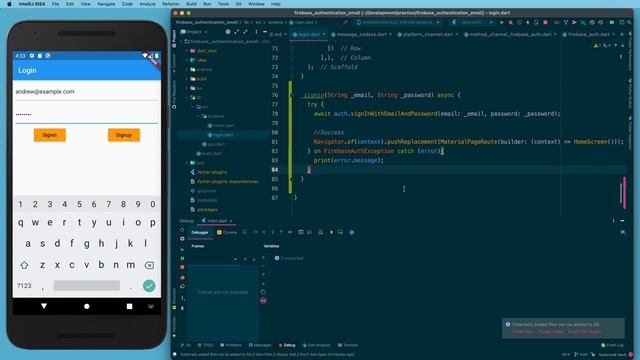Click the red stop icon in the top toolbar
The width and height of the screenshot is (640, 360).
click(545, 22)
